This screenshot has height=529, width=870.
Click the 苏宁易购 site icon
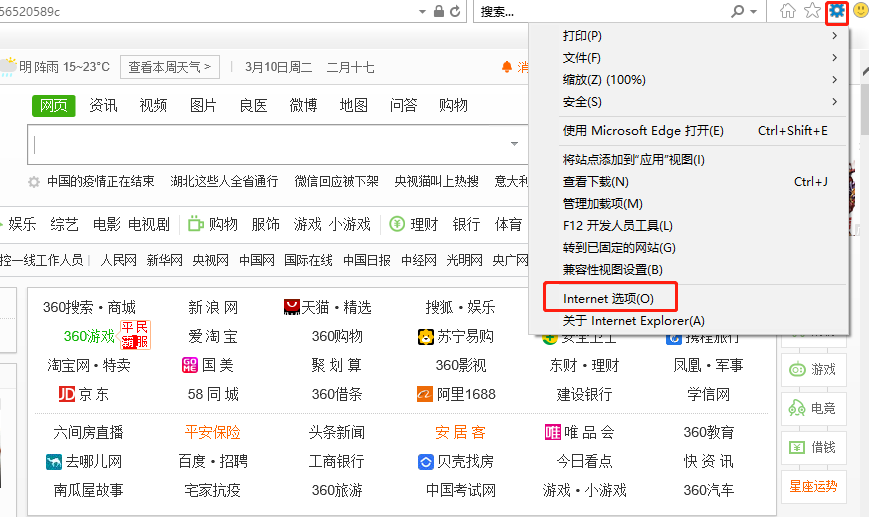click(427, 336)
